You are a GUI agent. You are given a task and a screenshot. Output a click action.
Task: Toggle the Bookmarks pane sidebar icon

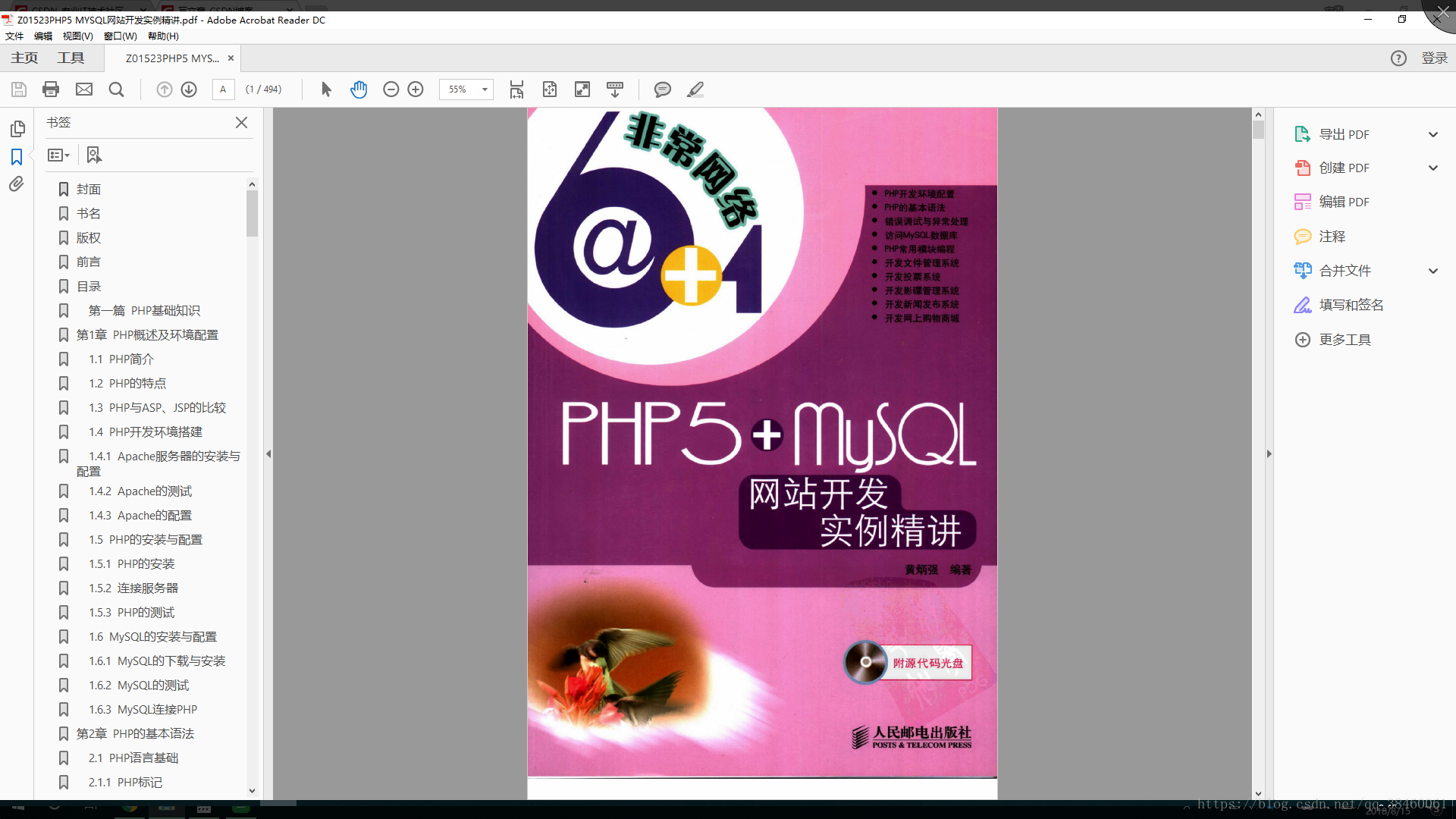pos(17,157)
